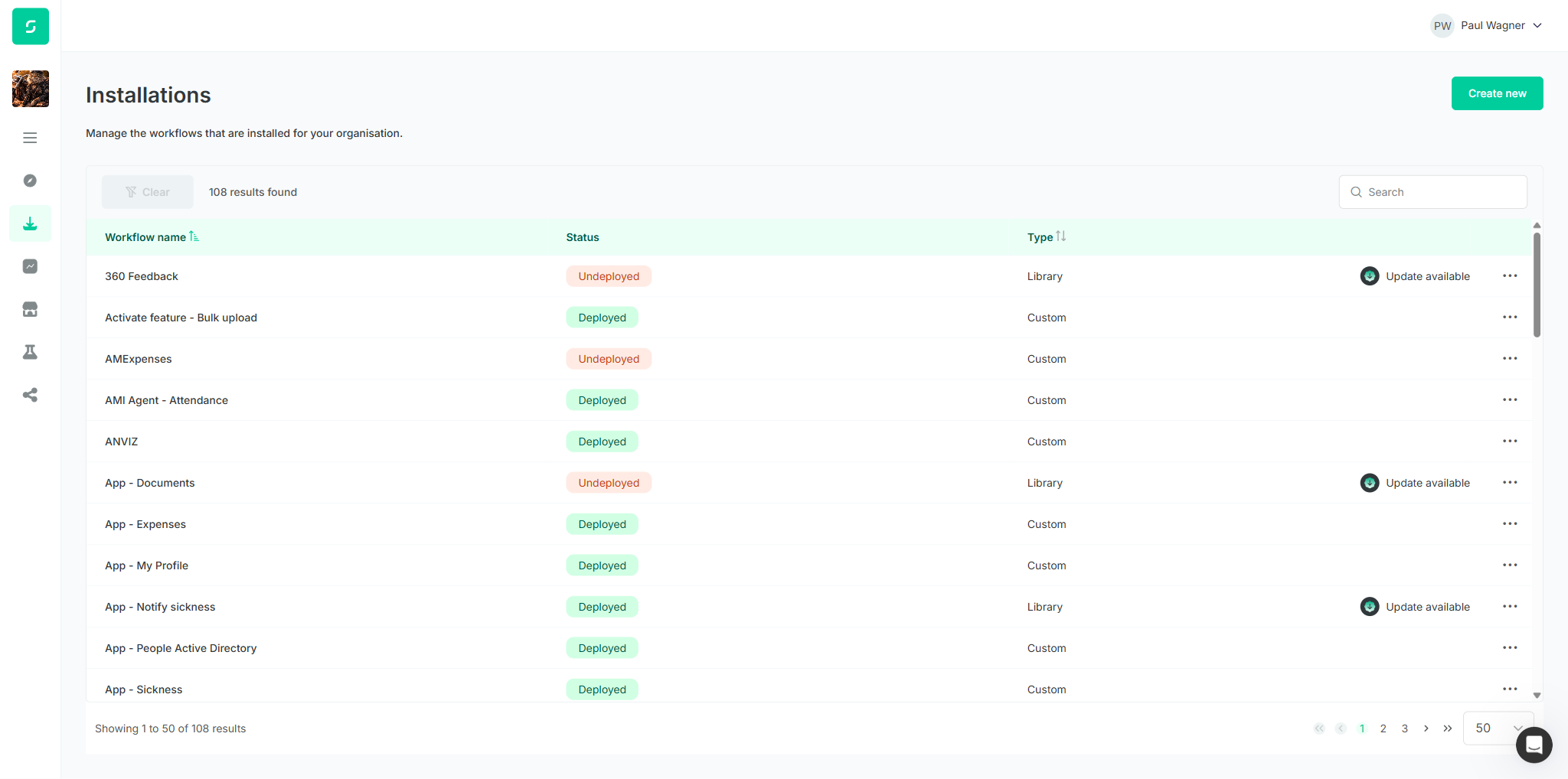The height and width of the screenshot is (779, 1568).
Task: Open more options for AMI Agent - Attendance
Action: tap(1510, 400)
